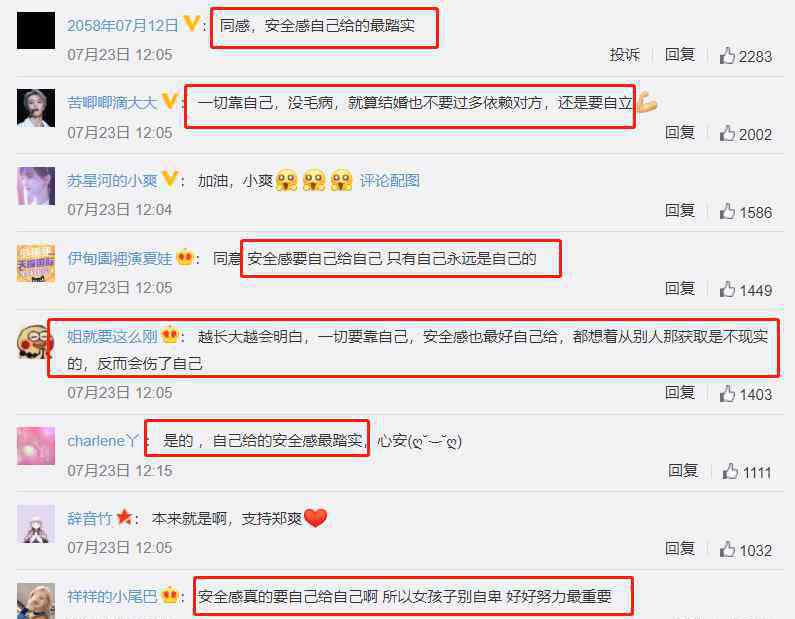Click avatar thumbnail of 苏星河的小爽
This screenshot has height=619, width=795.
tap(35, 186)
